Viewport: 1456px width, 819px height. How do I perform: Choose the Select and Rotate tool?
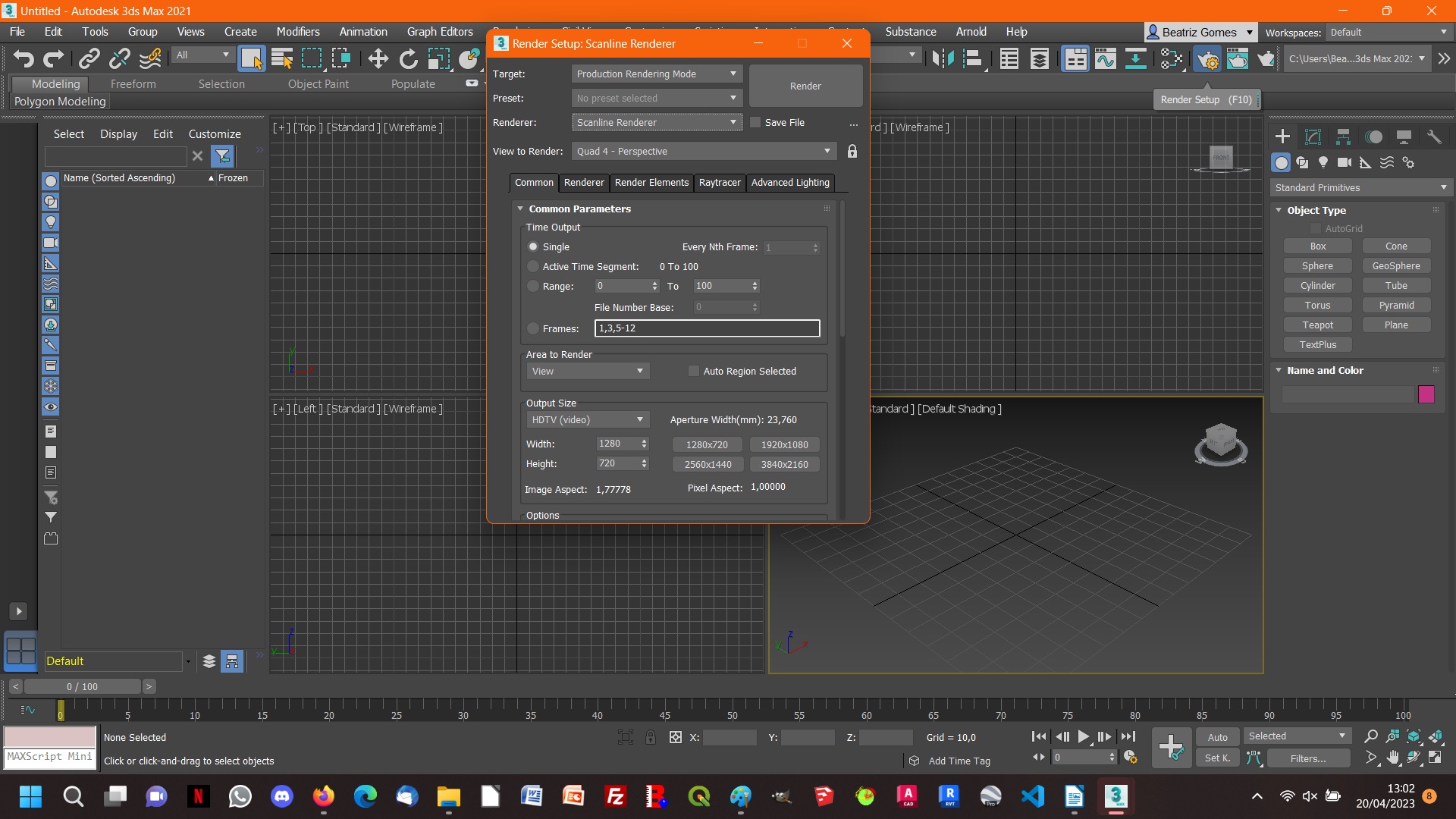click(x=409, y=58)
